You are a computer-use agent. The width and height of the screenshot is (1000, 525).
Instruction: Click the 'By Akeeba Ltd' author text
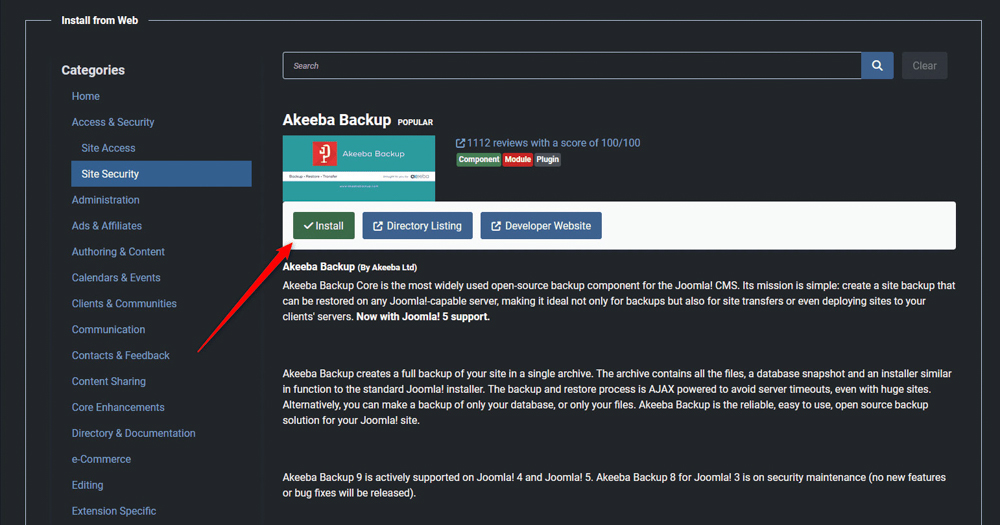coord(387,267)
